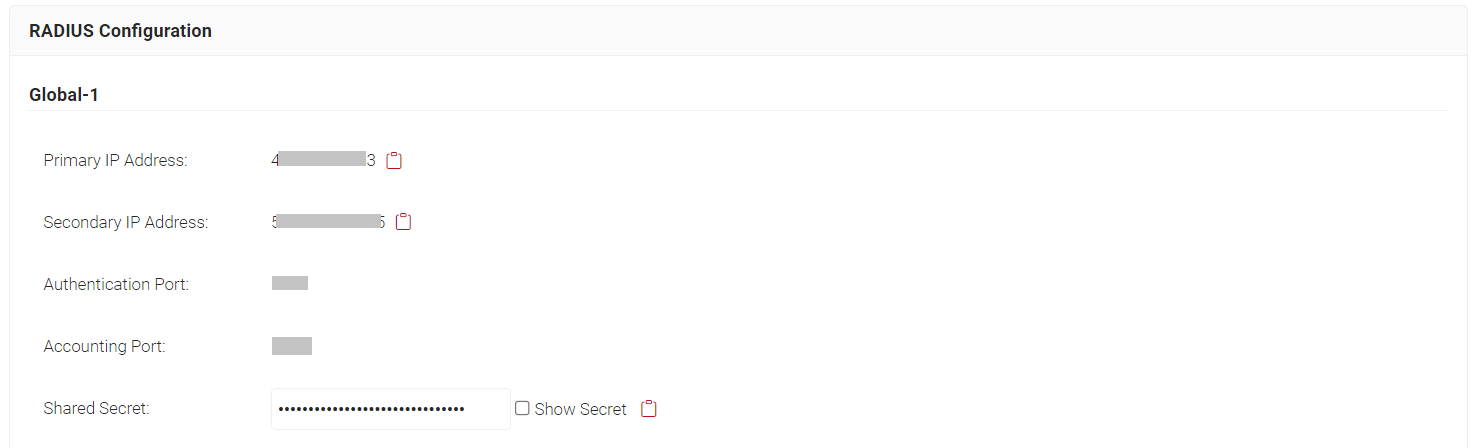
Task: Enable the Show Secret checkbox
Action: pos(522,408)
